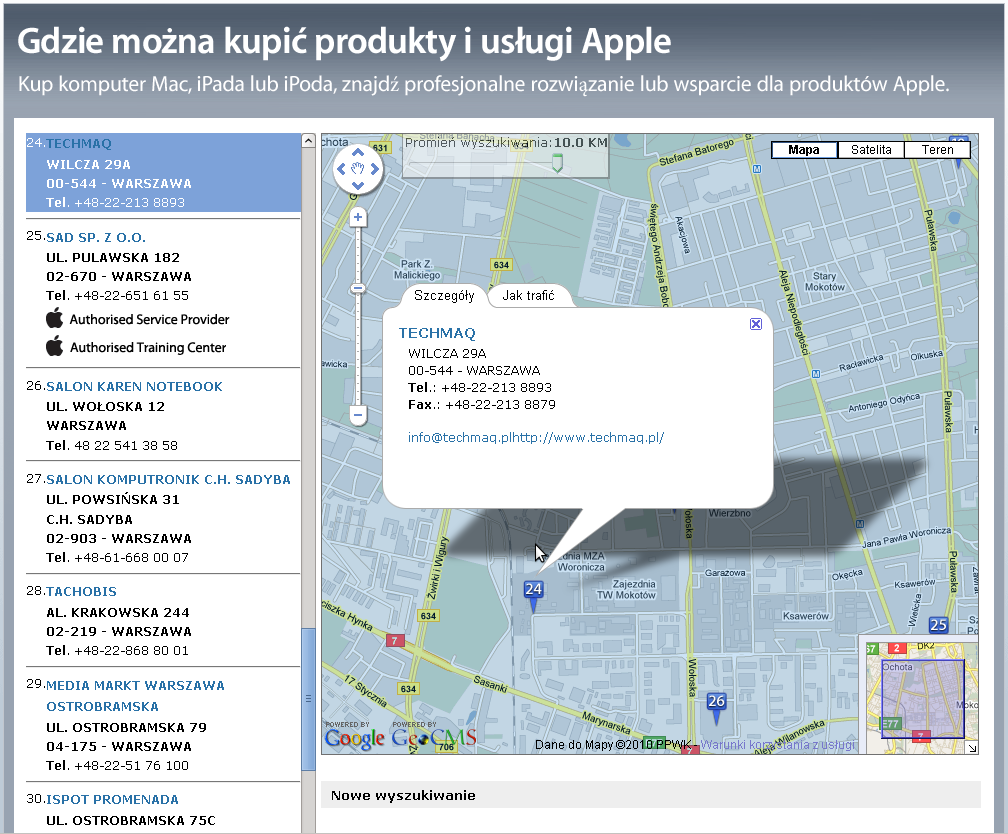Start a new search via Nowe wyszukiwanie

[x=403, y=795]
